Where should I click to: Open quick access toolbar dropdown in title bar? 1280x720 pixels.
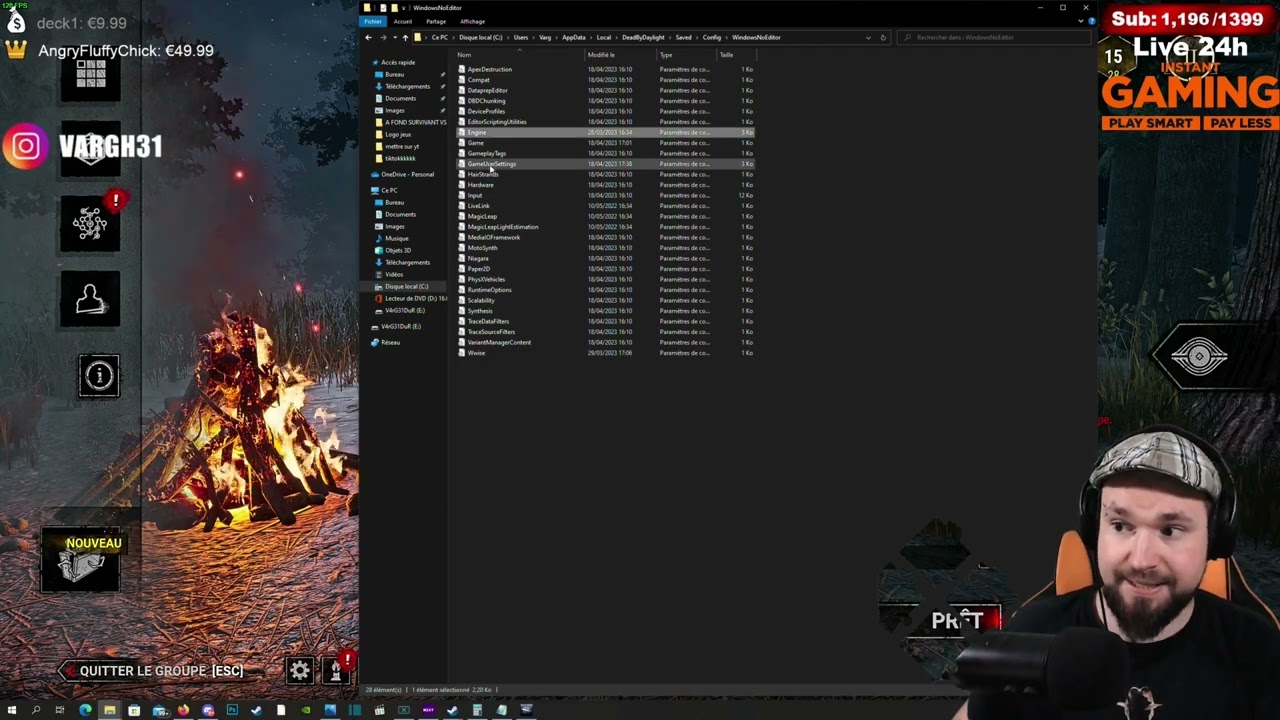click(404, 8)
